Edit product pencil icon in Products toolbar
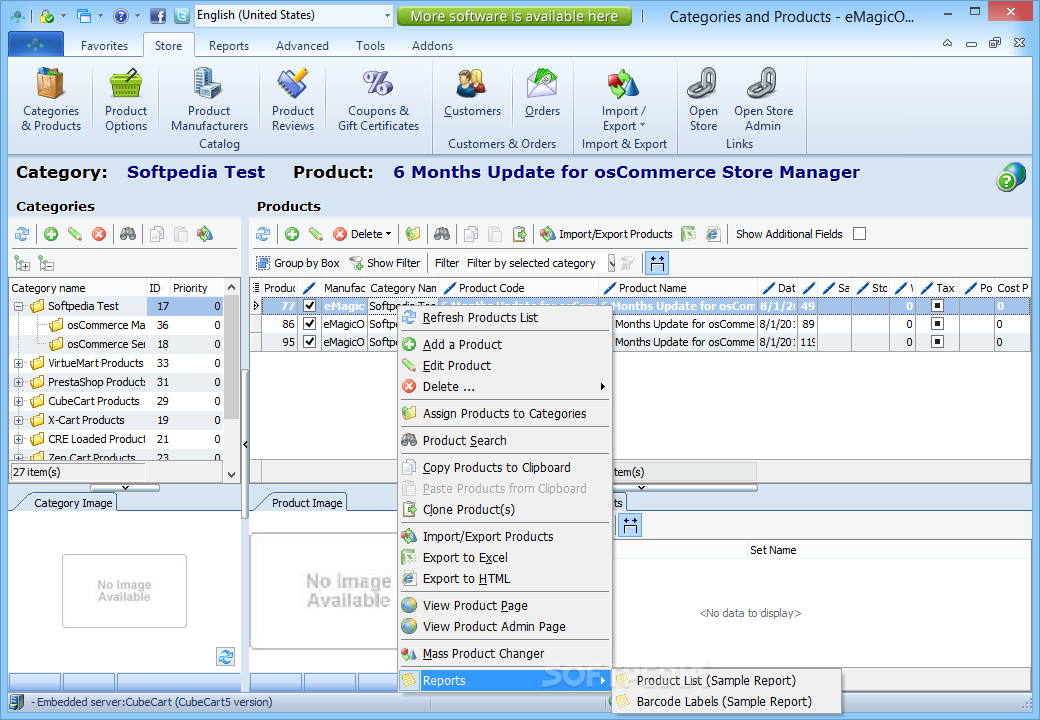Viewport: 1040px width, 720px height. (316, 234)
